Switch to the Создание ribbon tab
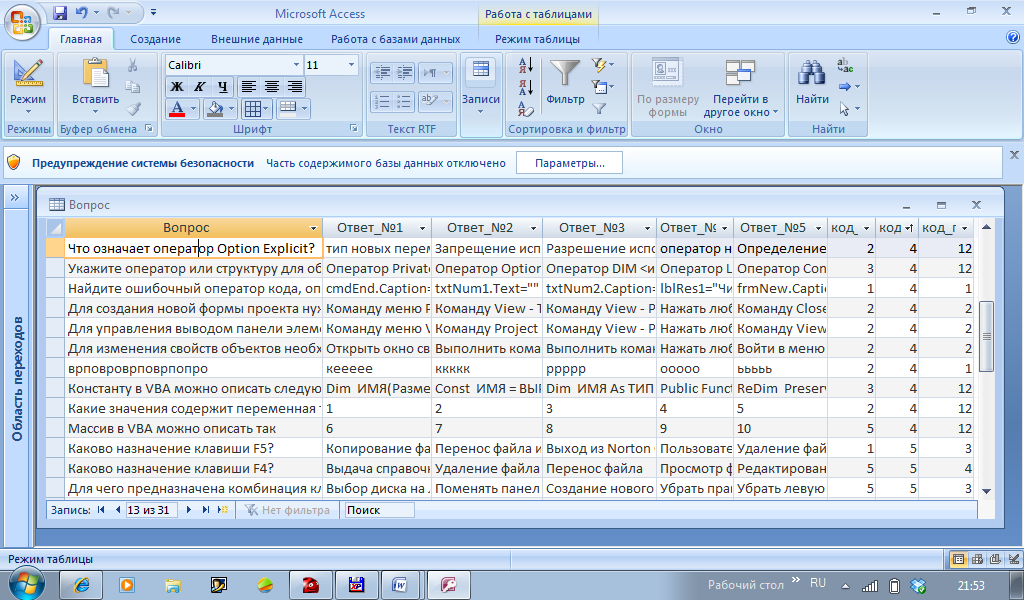The height and width of the screenshot is (600, 1024). tap(155, 39)
